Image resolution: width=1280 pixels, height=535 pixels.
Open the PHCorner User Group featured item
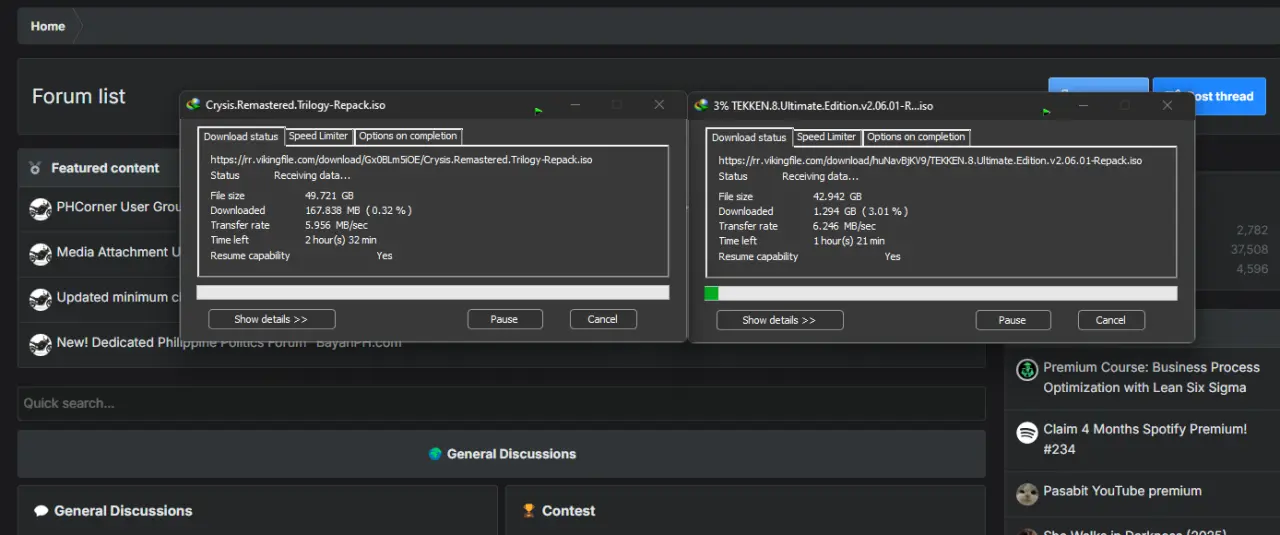118,207
